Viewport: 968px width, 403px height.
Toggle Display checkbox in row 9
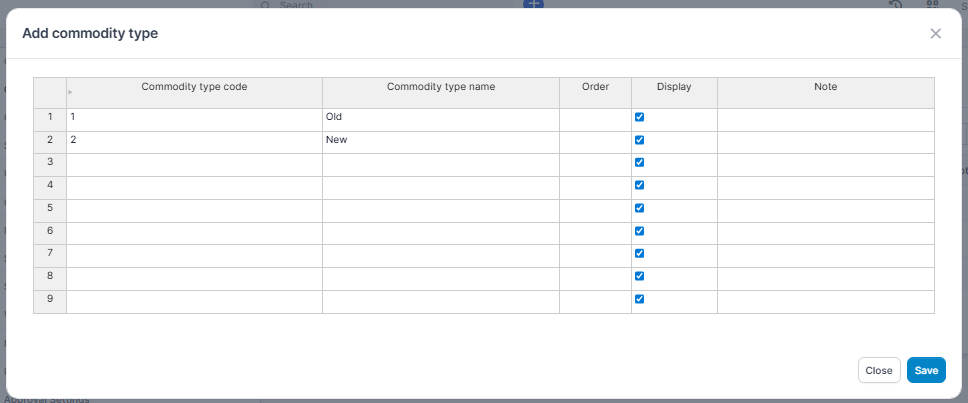[640, 299]
